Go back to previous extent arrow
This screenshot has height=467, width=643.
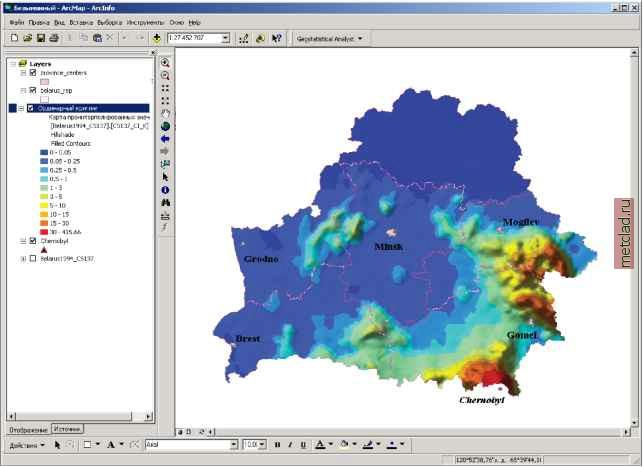166,139
